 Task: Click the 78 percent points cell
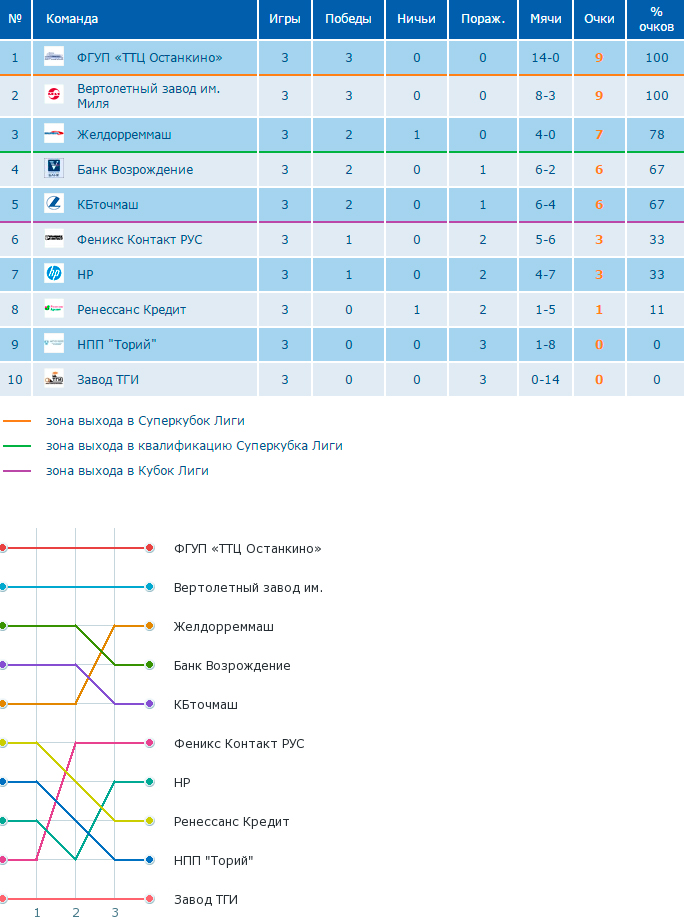656,134
